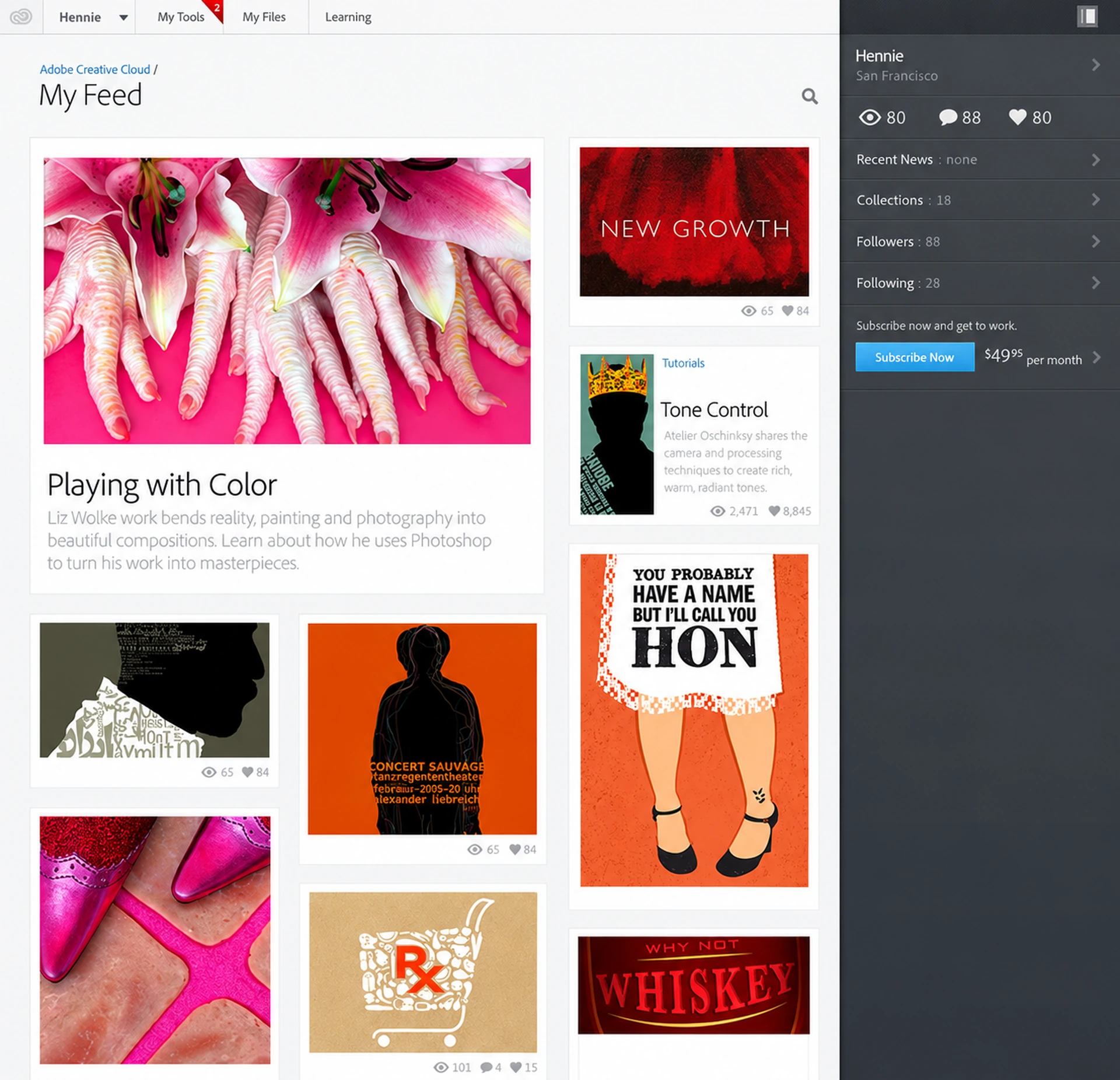The height and width of the screenshot is (1080, 1120).
Task: Click the heart icon showing 15 likes
Action: coord(516,1067)
